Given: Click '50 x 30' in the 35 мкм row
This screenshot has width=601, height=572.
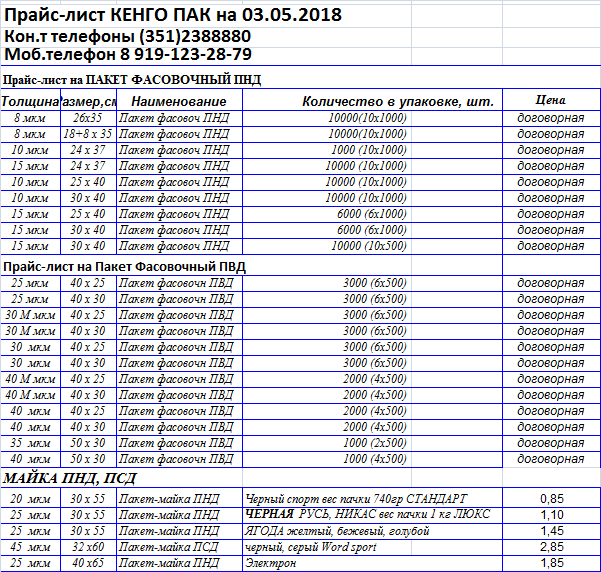Looking at the screenshot, I should point(88,443).
